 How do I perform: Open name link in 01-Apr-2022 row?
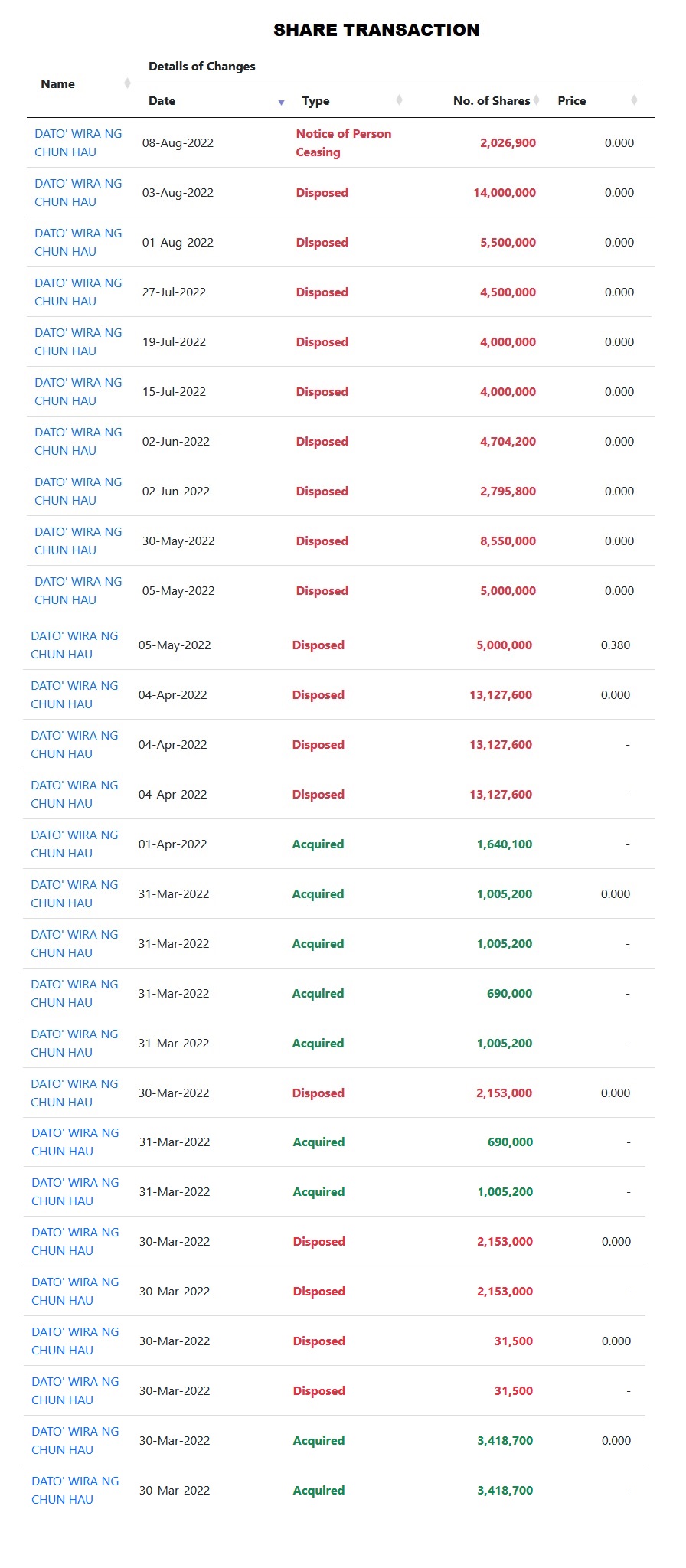click(x=74, y=844)
